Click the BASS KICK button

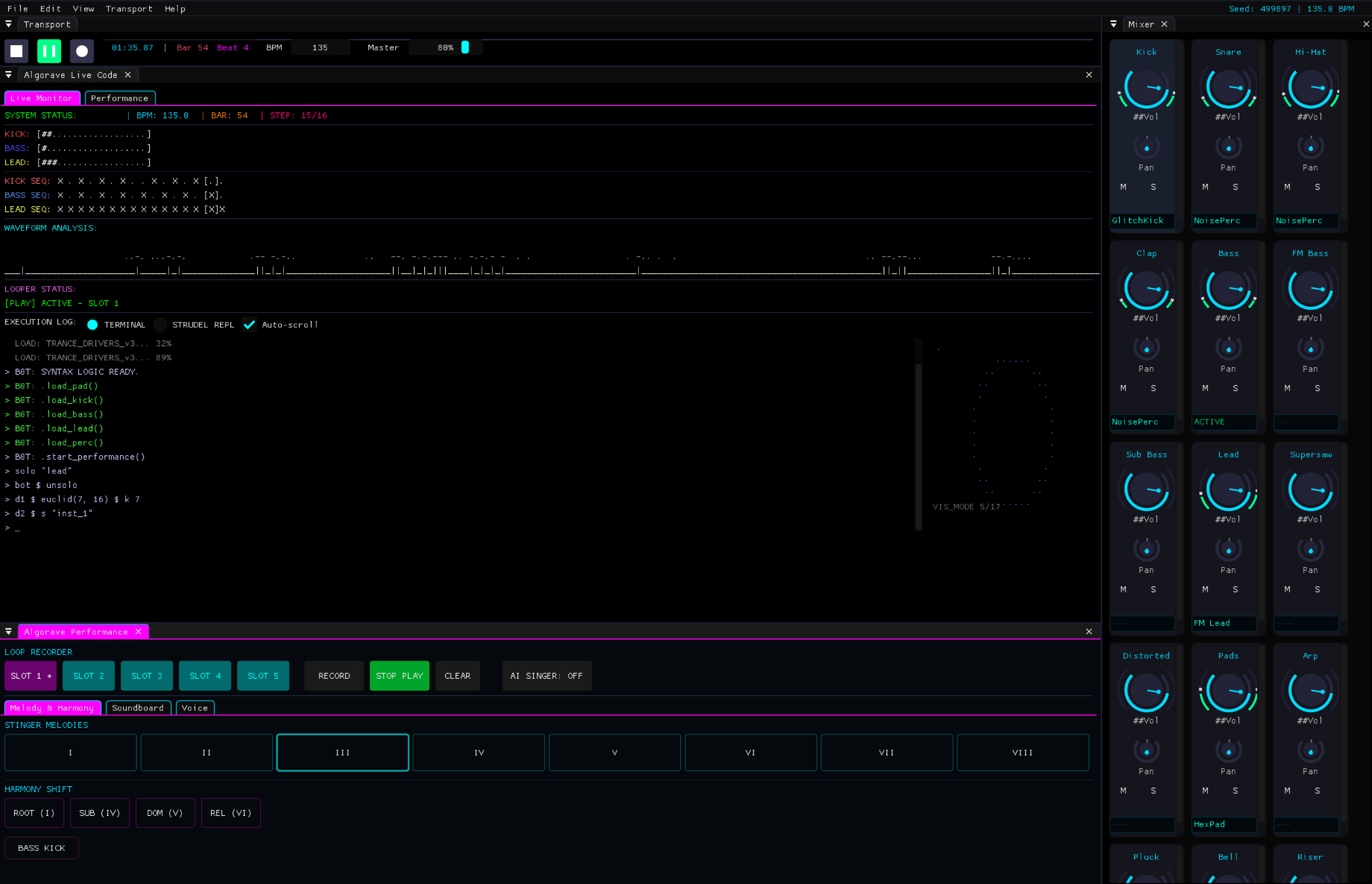pyautogui.click(x=42, y=848)
